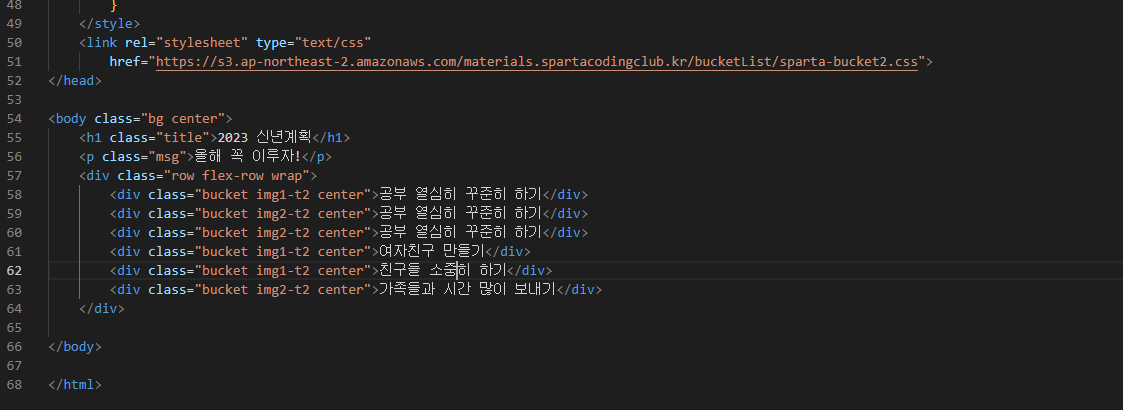The width and height of the screenshot is (1123, 410).
Task: Click line number 62 in the gutter
Action: pos(14,271)
